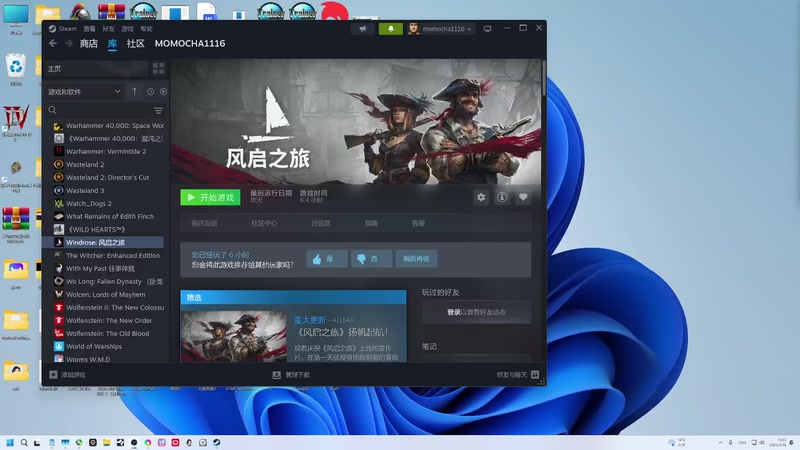
Task: Toggle the ready-to-play filter icon
Action: tap(163, 92)
